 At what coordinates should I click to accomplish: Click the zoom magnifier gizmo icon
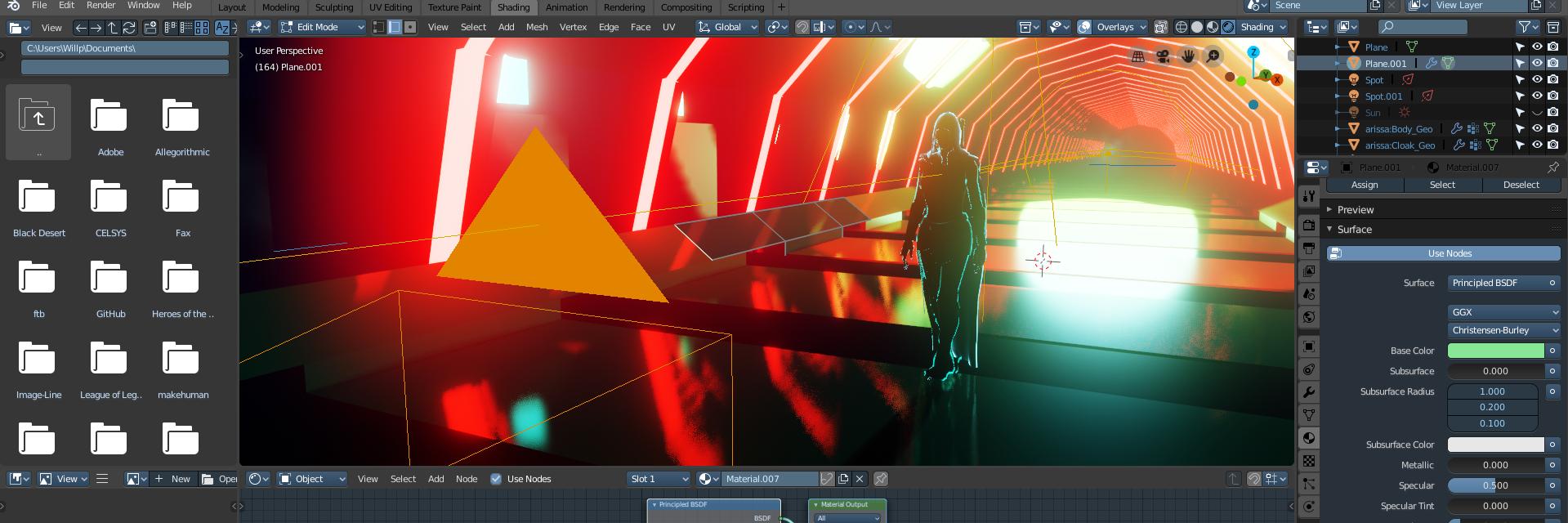click(x=1213, y=56)
